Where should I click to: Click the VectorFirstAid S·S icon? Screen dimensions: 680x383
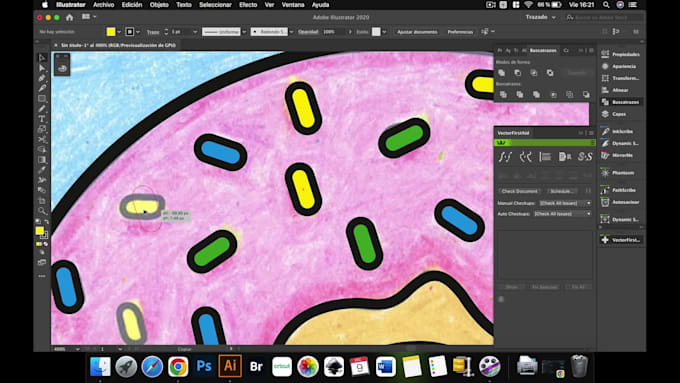585,157
